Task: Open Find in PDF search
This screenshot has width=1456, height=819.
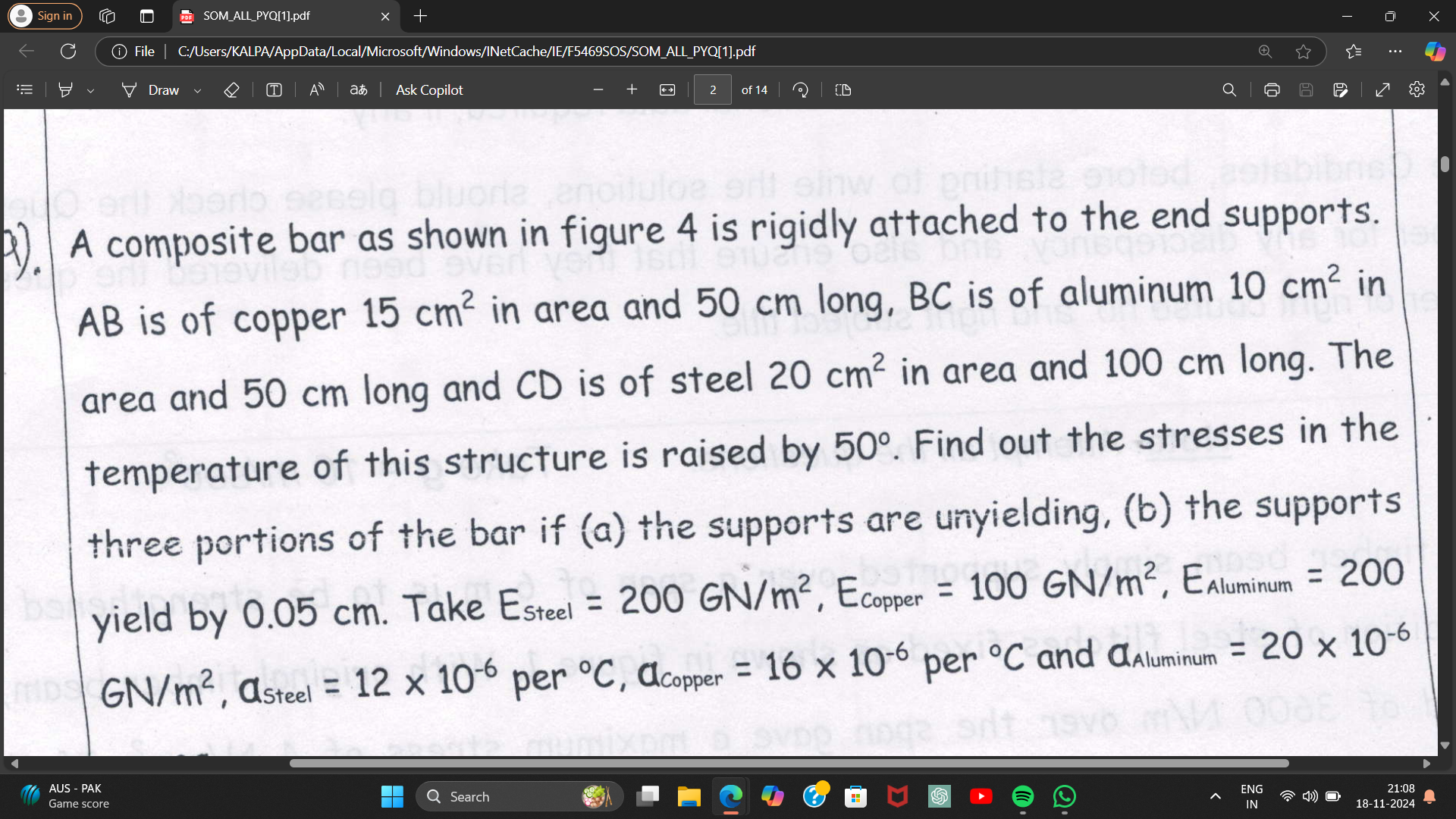Action: click(1229, 89)
